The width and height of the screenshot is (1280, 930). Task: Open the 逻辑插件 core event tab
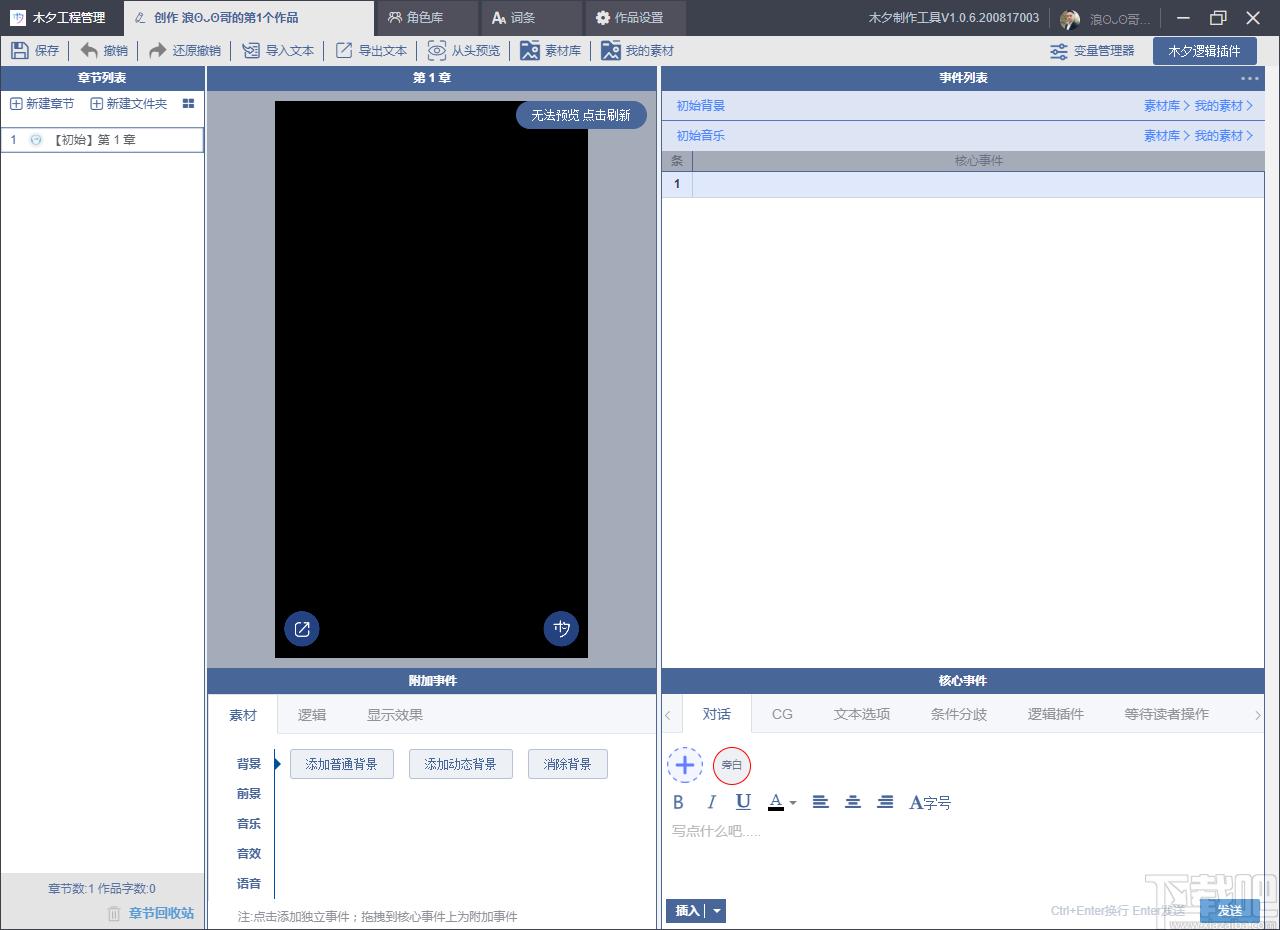pos(1056,714)
